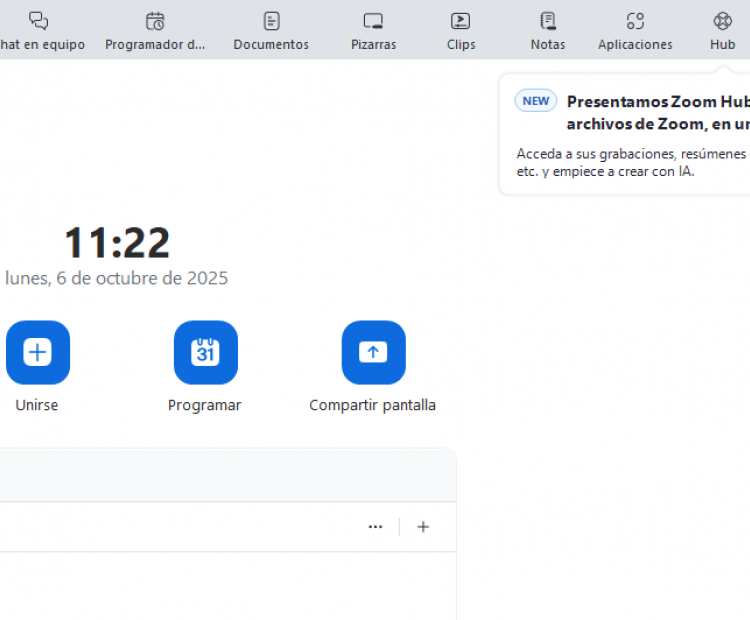Click the NEW badge in Hub tooltip
750x620 pixels.
coord(536,101)
